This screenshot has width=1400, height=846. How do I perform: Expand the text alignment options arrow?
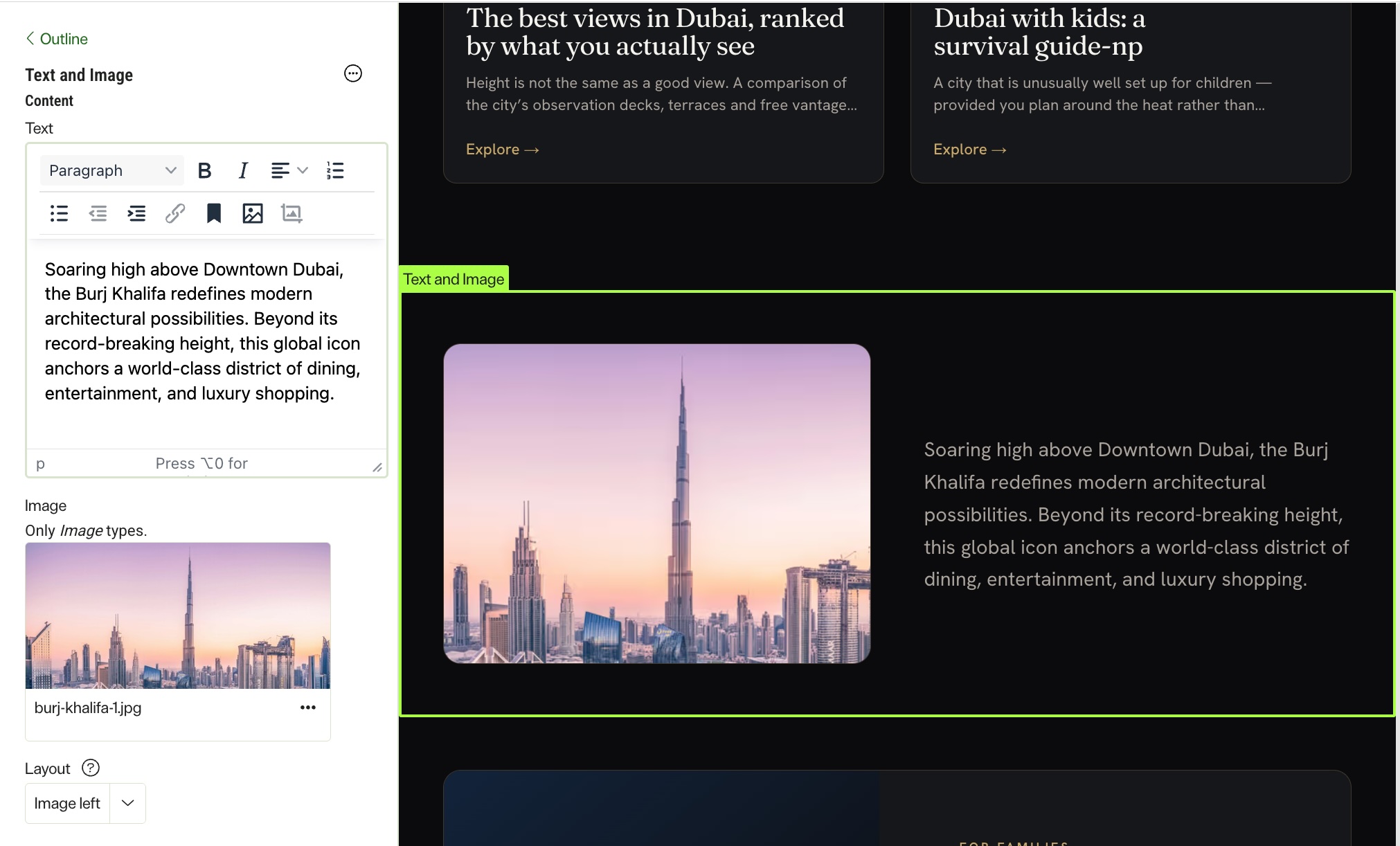303,170
